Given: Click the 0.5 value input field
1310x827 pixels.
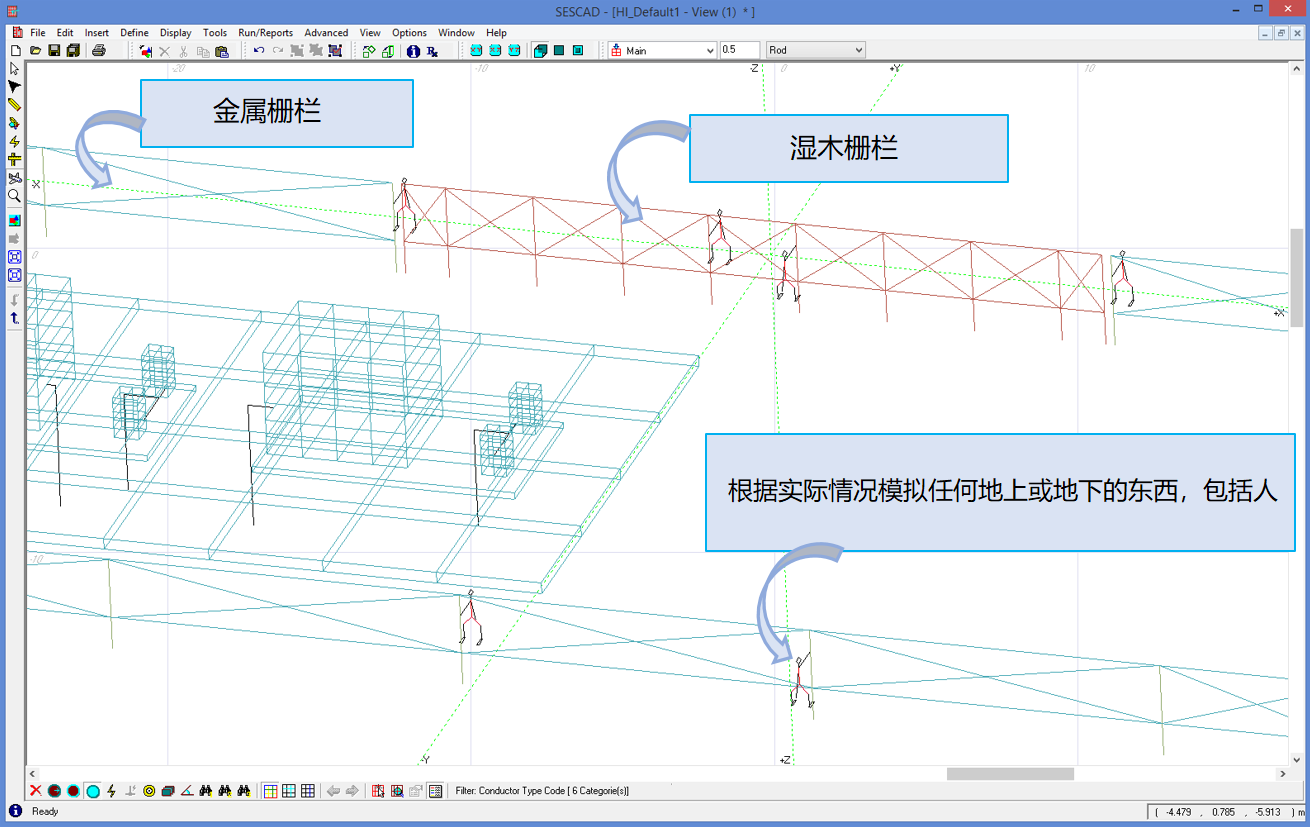Looking at the screenshot, I should pos(739,51).
